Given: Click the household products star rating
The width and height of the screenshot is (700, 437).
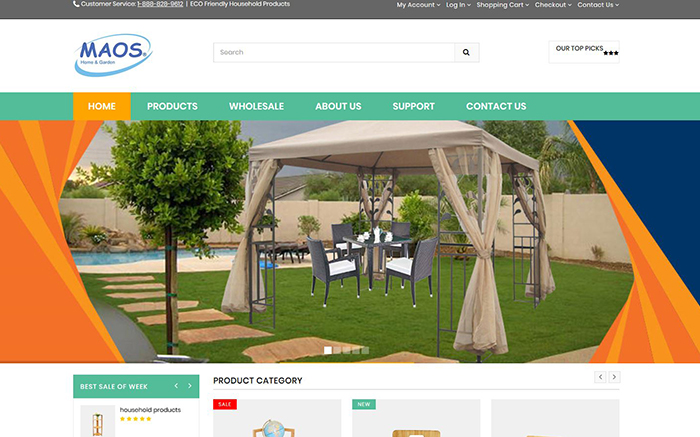Looking at the screenshot, I should (x=135, y=419).
